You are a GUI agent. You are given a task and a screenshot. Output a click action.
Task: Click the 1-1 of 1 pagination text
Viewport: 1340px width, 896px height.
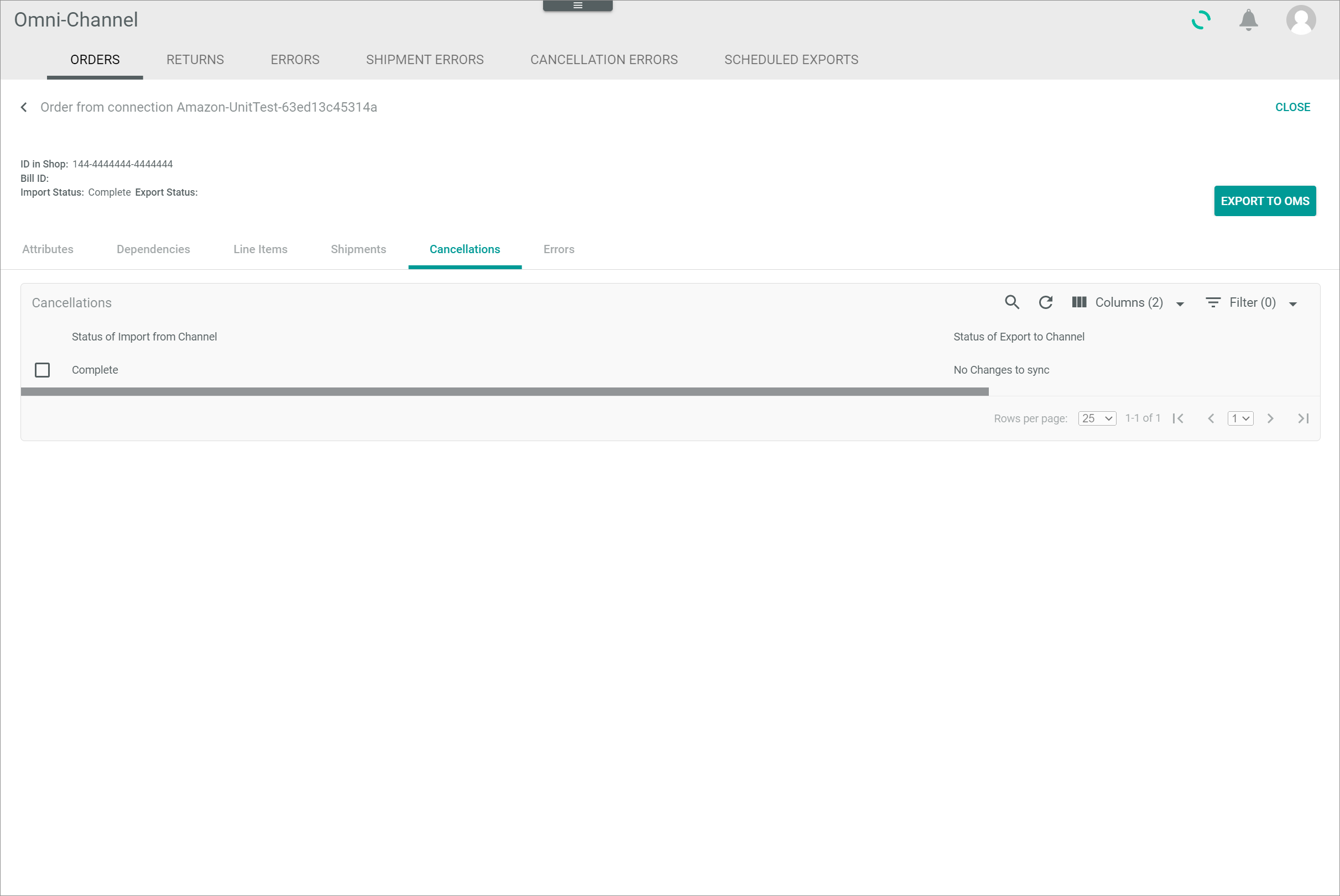click(x=1142, y=418)
